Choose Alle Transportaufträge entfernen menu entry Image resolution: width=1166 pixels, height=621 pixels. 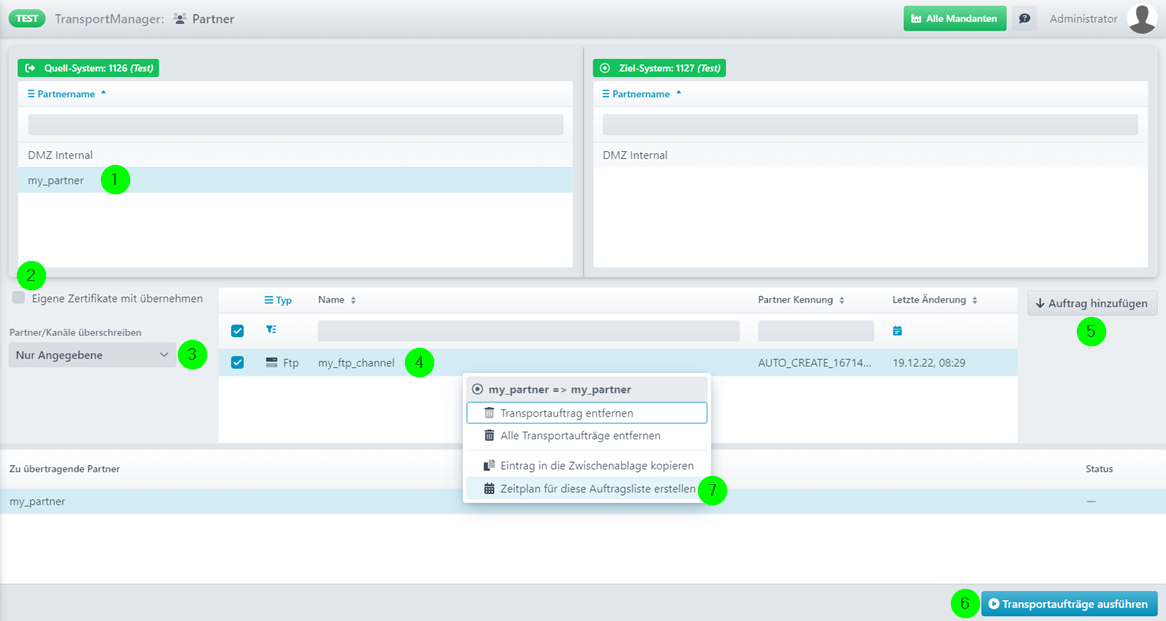(587, 436)
